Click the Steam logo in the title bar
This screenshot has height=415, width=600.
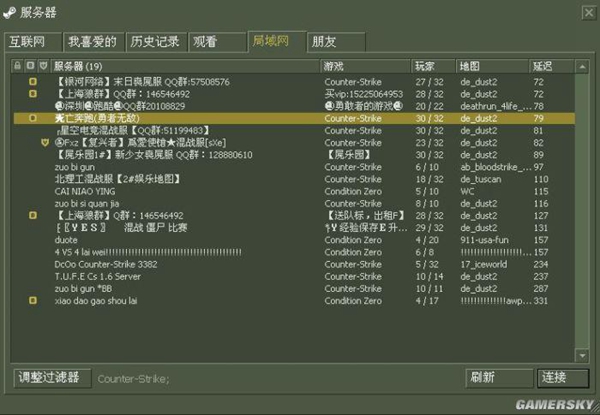(9, 12)
